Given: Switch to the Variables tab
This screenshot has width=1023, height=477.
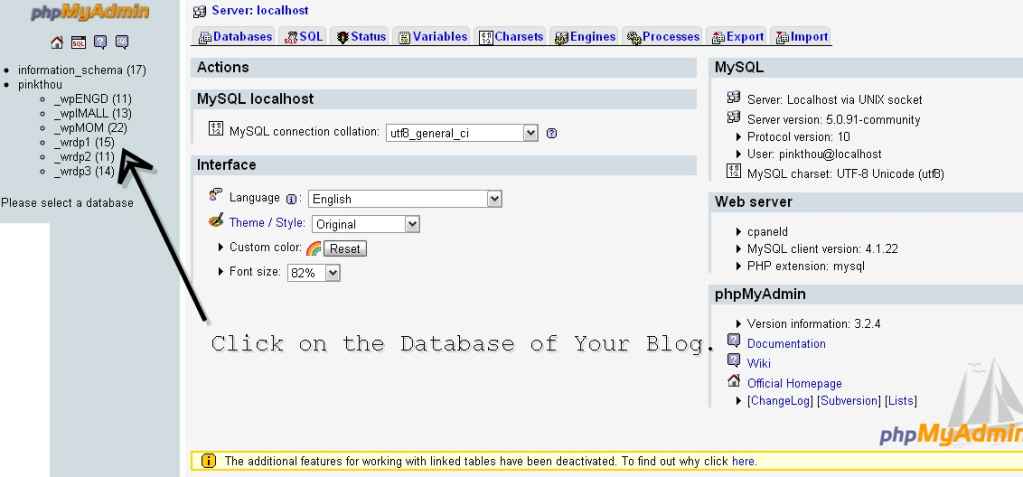Looking at the screenshot, I should [x=433, y=37].
